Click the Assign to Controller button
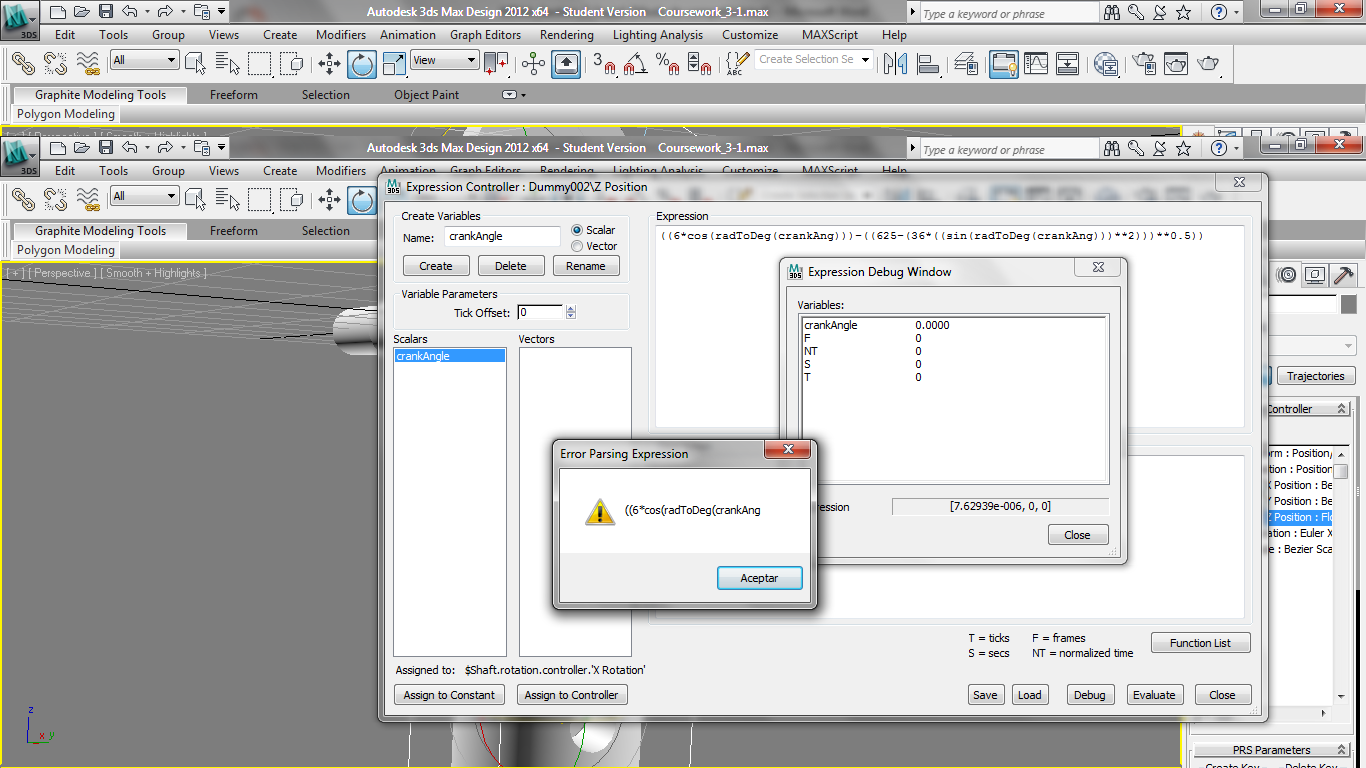This screenshot has height=768, width=1366. pos(571,695)
